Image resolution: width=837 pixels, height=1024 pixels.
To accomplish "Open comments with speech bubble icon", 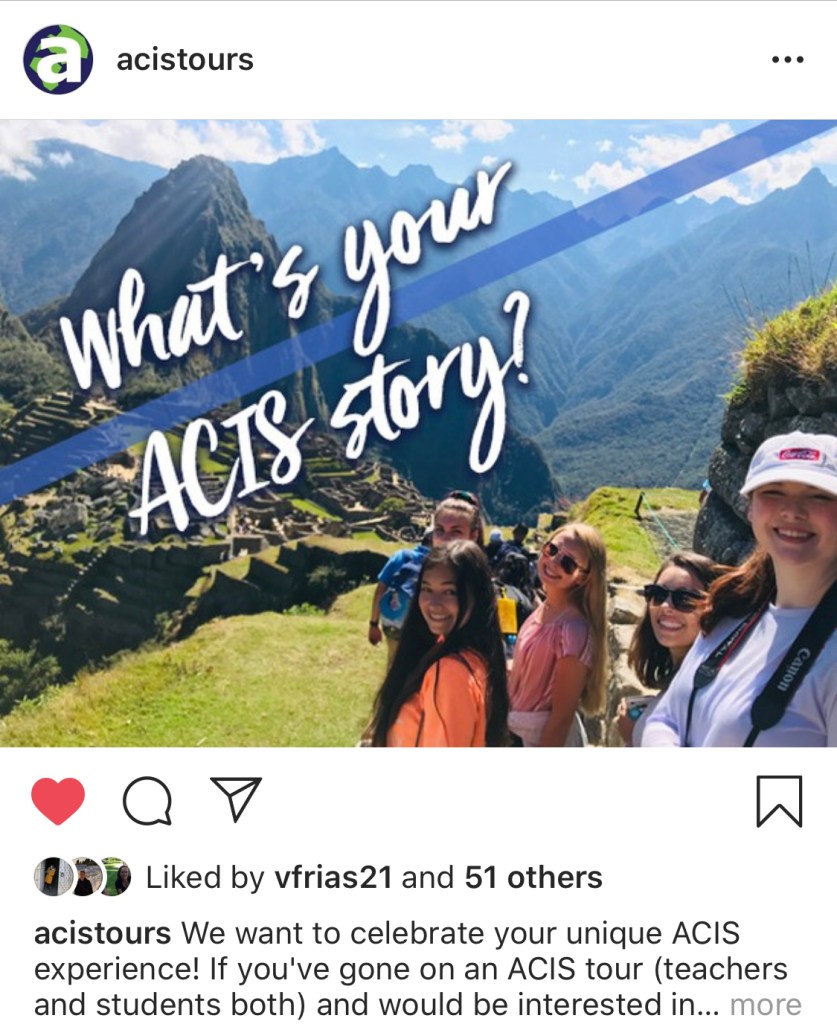I will [148, 801].
